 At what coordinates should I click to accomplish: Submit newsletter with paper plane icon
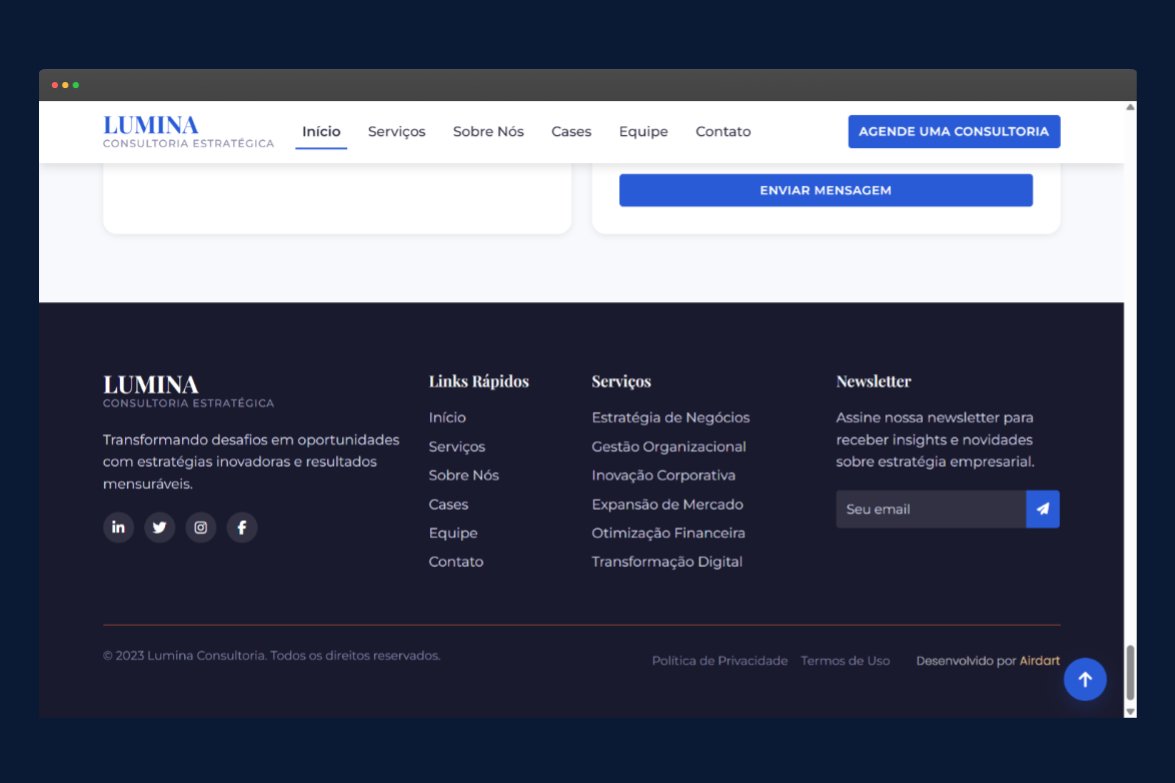coord(1044,508)
